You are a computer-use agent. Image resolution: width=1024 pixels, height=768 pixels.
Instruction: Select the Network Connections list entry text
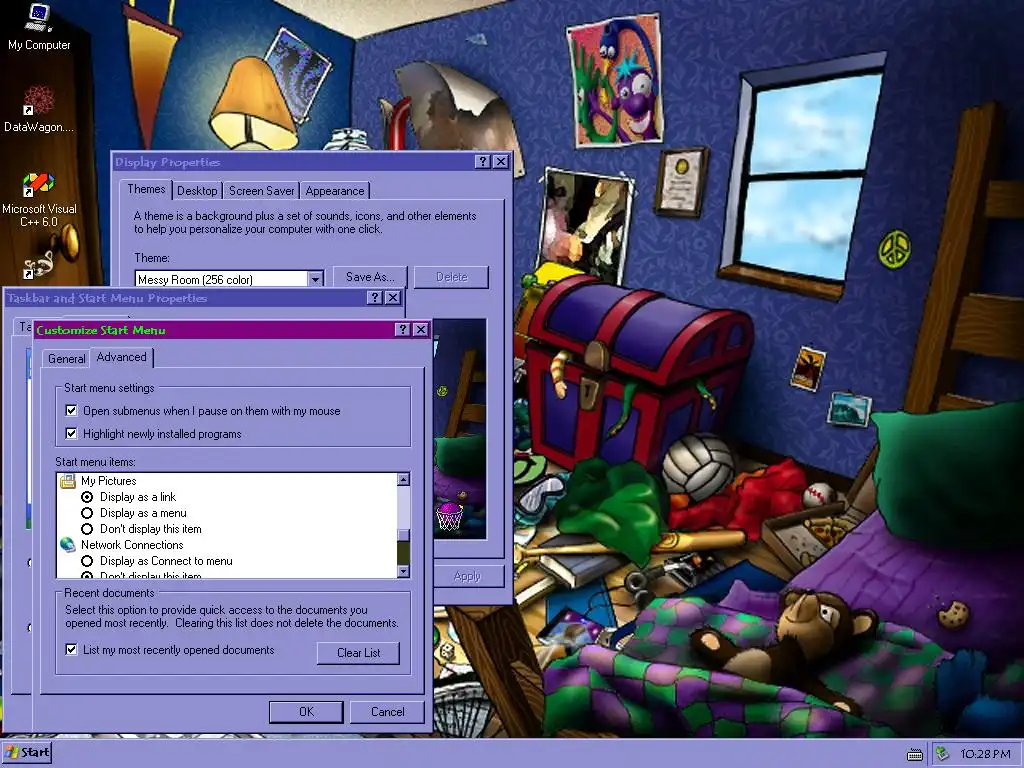(x=132, y=545)
